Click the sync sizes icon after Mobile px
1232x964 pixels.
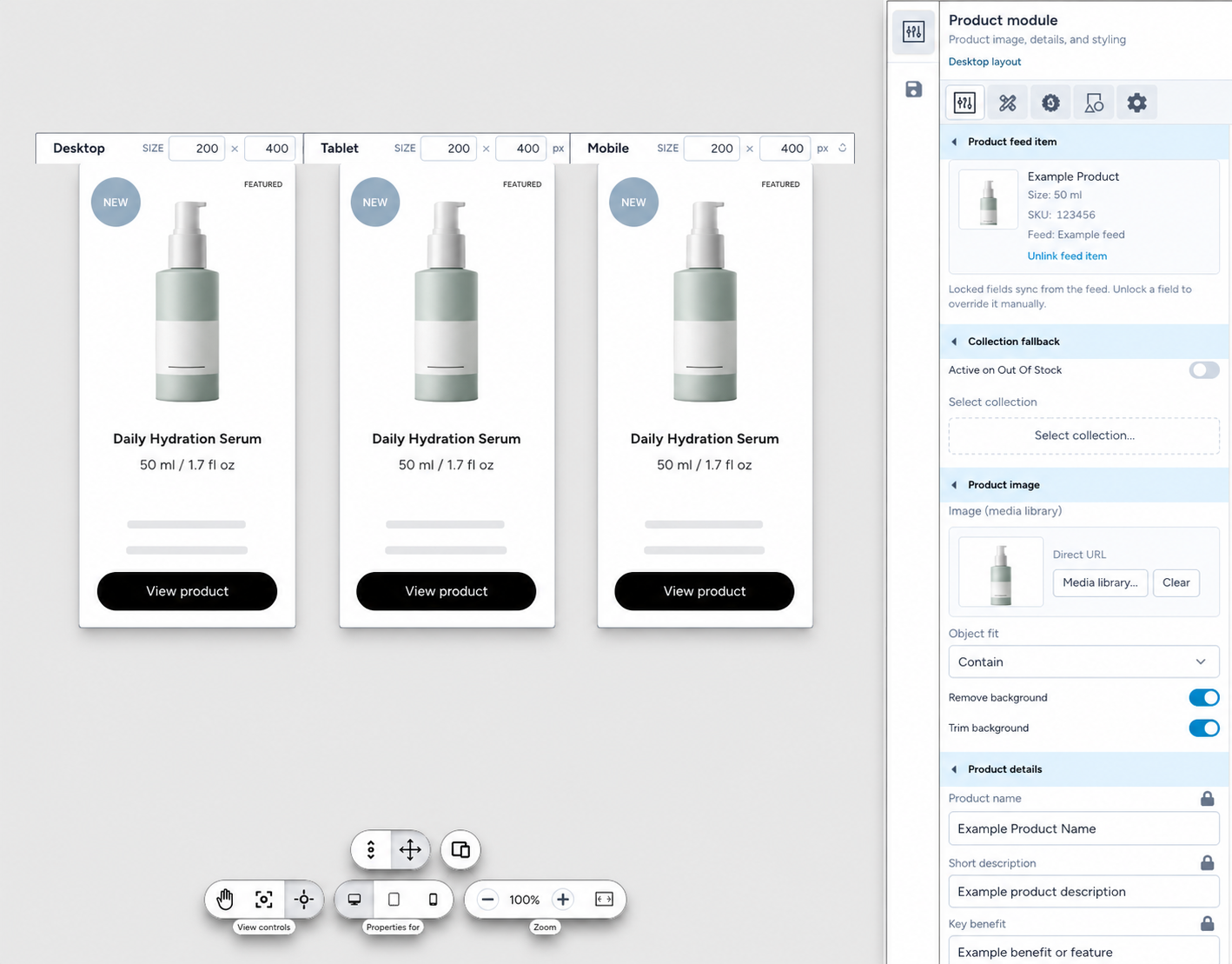[842, 149]
